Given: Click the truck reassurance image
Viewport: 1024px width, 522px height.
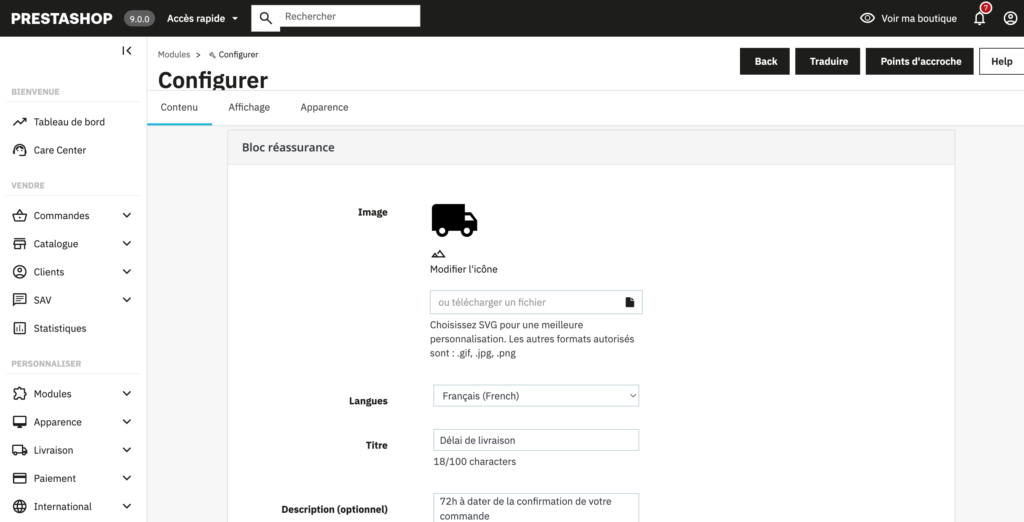Looking at the screenshot, I should [x=454, y=219].
